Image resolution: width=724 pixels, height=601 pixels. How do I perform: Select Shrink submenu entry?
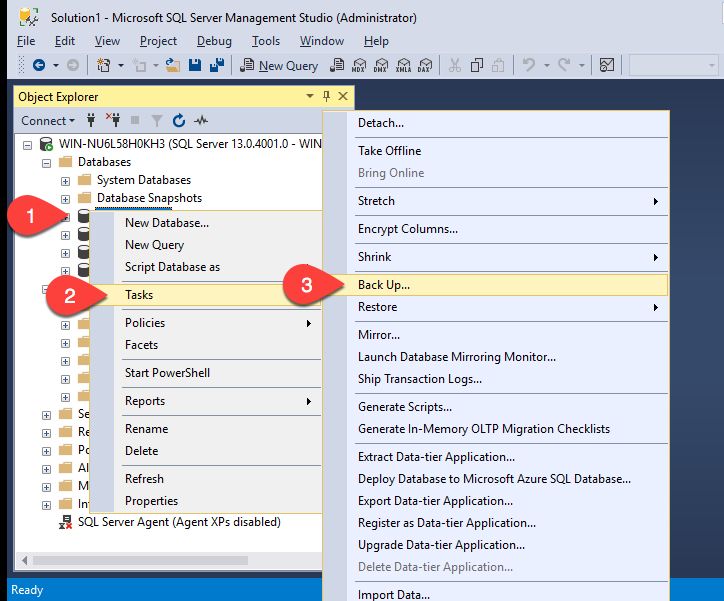click(x=495, y=257)
